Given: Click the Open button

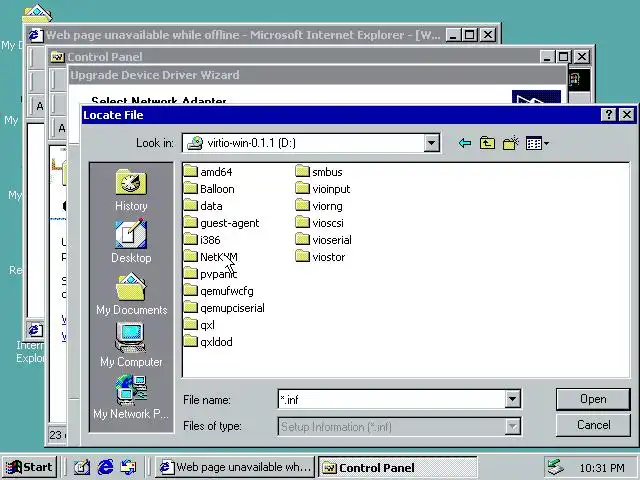Looking at the screenshot, I should point(593,399).
